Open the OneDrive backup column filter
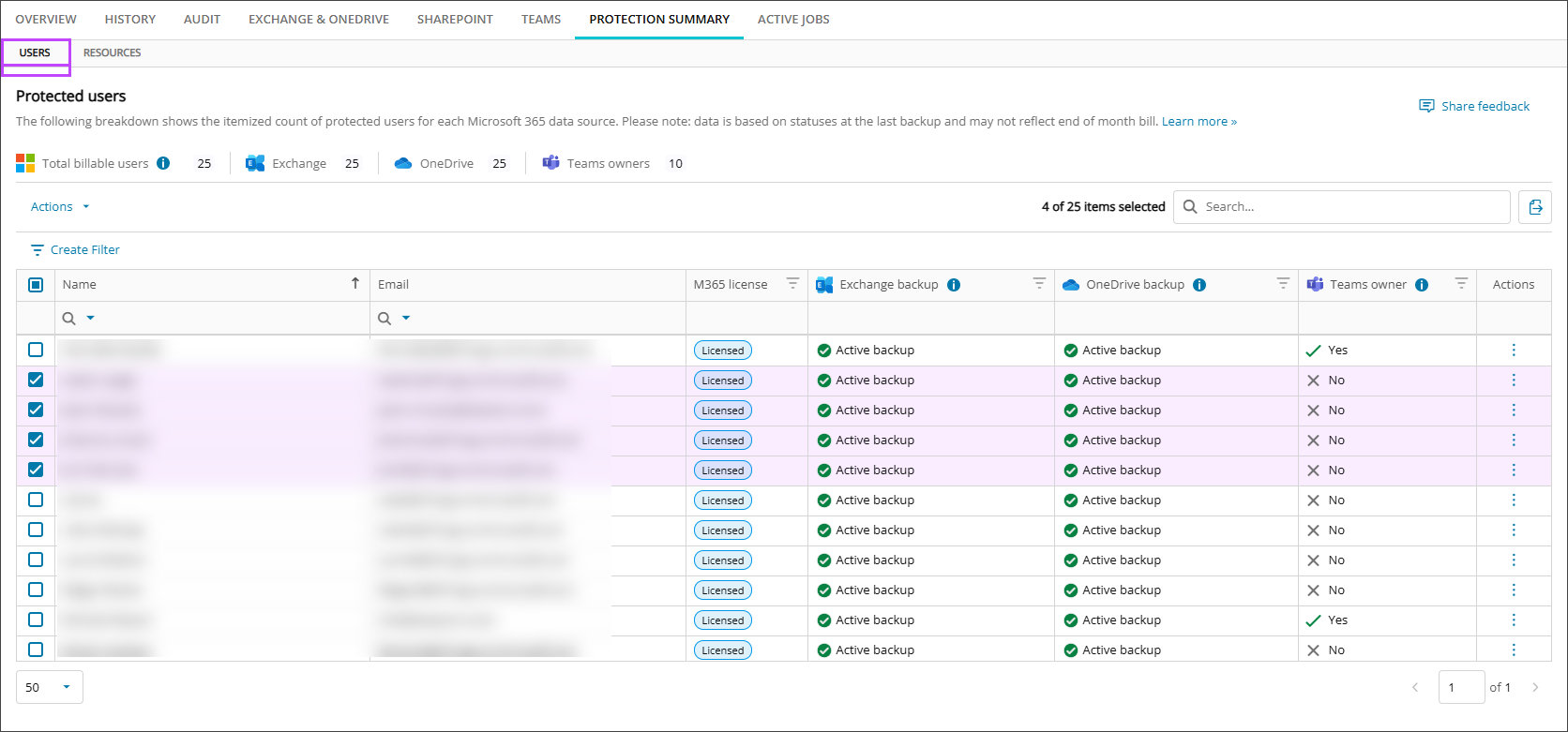 click(1283, 283)
